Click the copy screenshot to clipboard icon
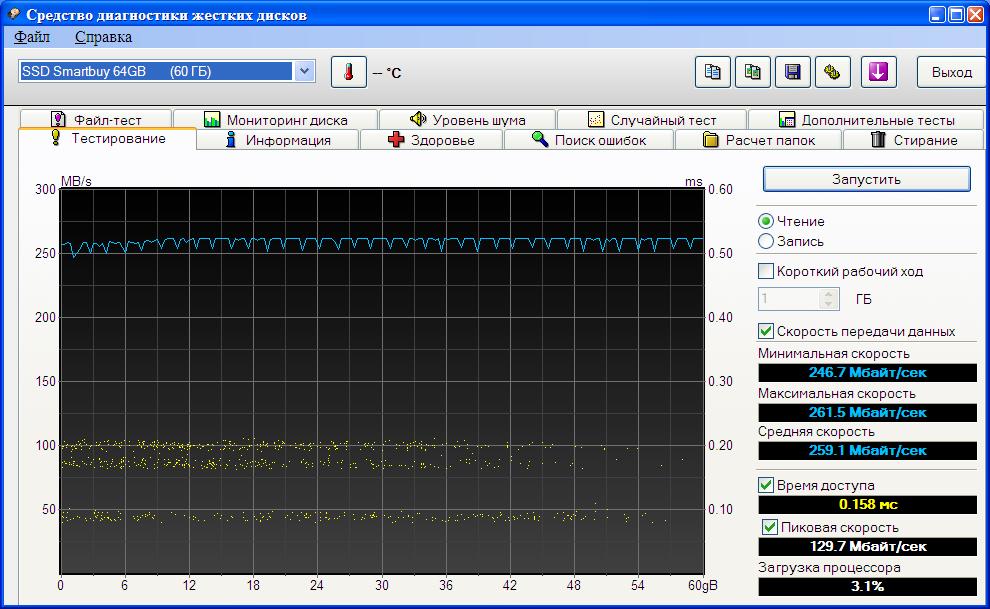 (753, 72)
